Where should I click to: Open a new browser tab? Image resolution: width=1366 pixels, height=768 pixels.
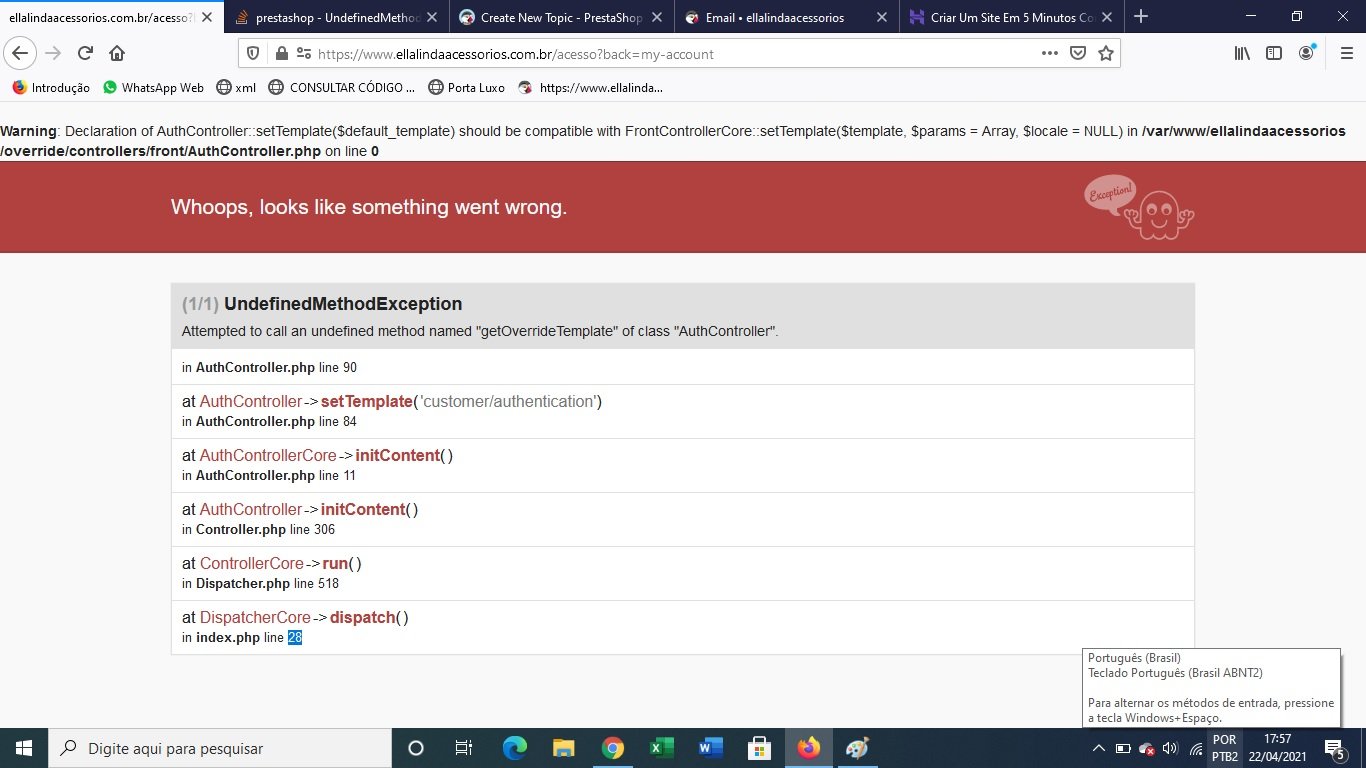point(1141,17)
